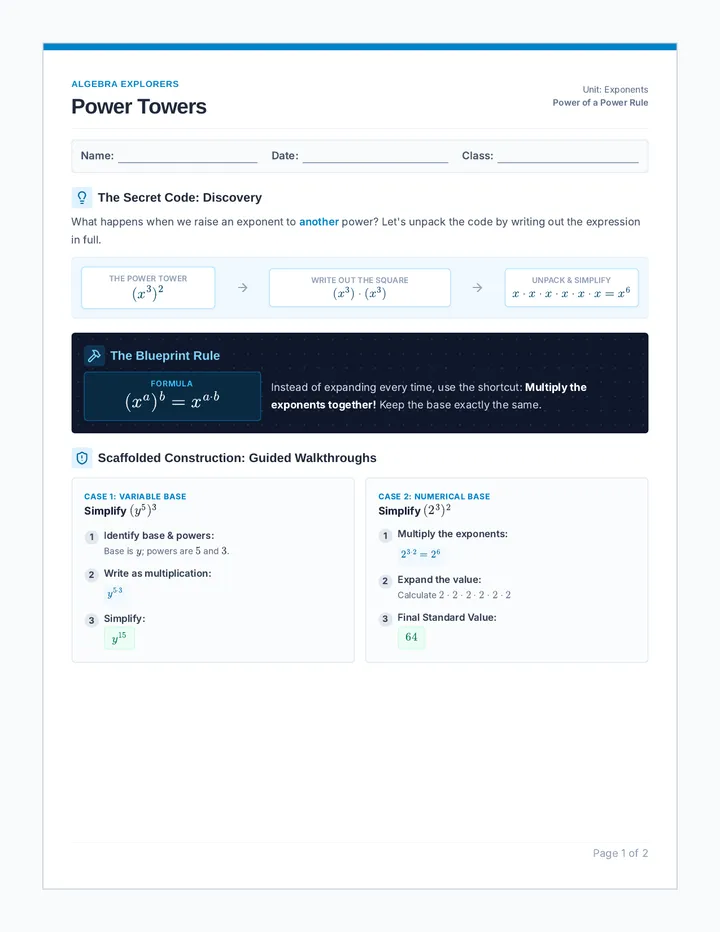
Task: Click the Formula box in Blueprint Rule
Action: (172, 396)
